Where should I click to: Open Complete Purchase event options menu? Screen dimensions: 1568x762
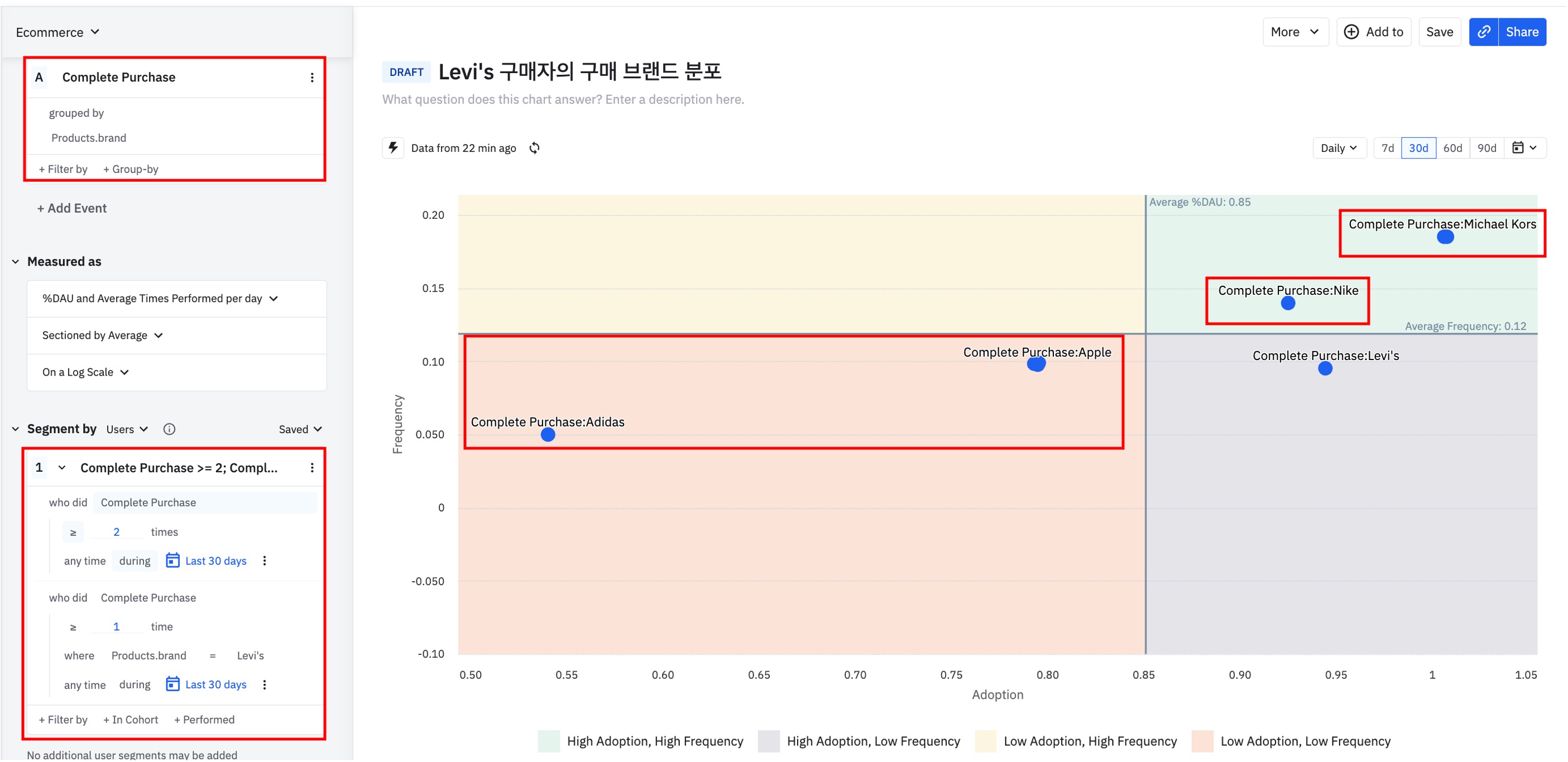click(x=311, y=77)
